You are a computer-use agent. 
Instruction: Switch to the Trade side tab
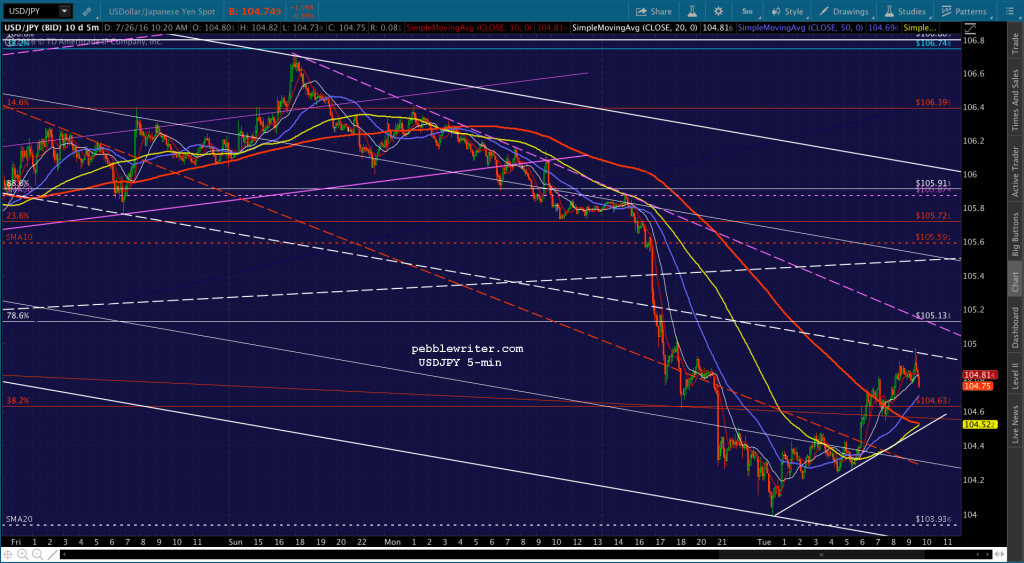(x=1015, y=43)
